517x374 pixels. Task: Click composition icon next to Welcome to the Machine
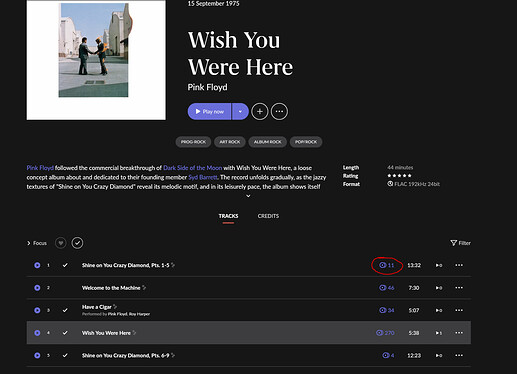[x=144, y=287]
